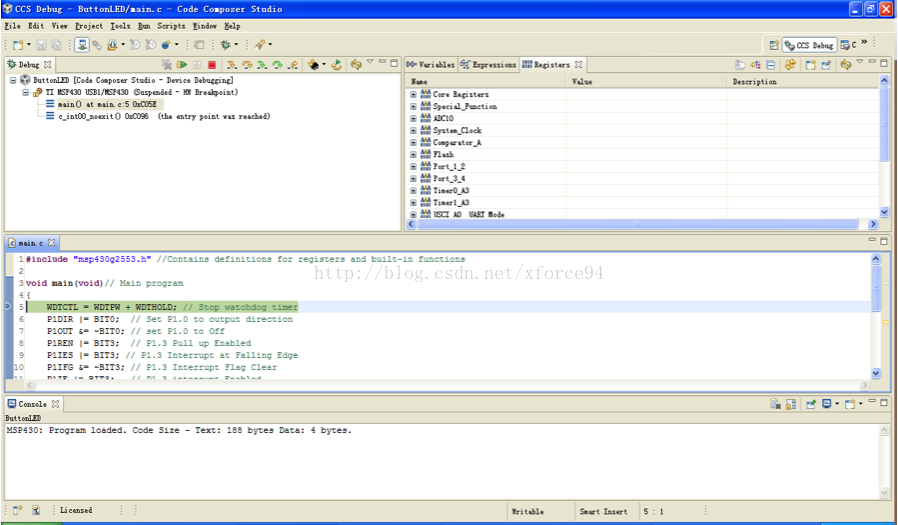The image size is (898, 525).
Task: Expand the ADC10 register group
Action: click(413, 118)
